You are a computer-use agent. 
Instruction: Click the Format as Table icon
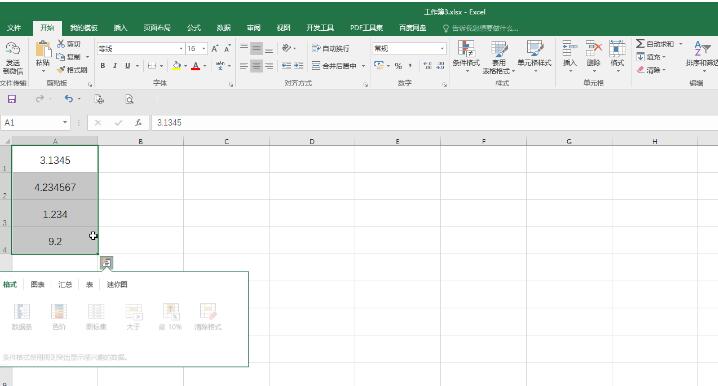499,49
